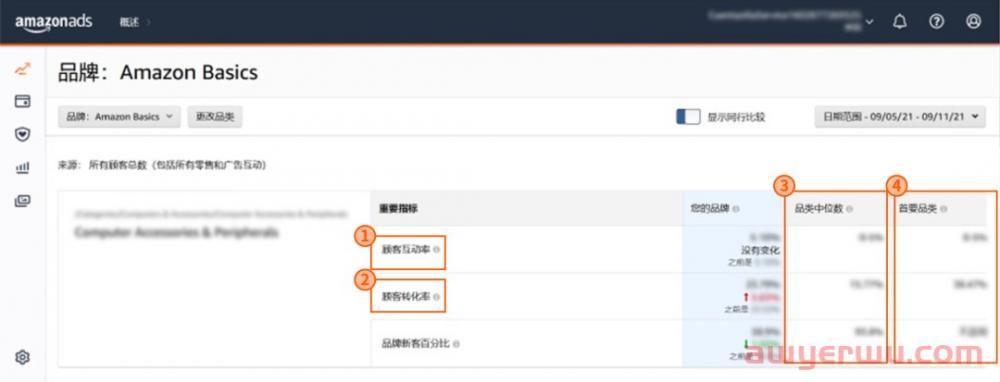
Task: Open the image gallery sidebar icon
Action: tap(22, 201)
